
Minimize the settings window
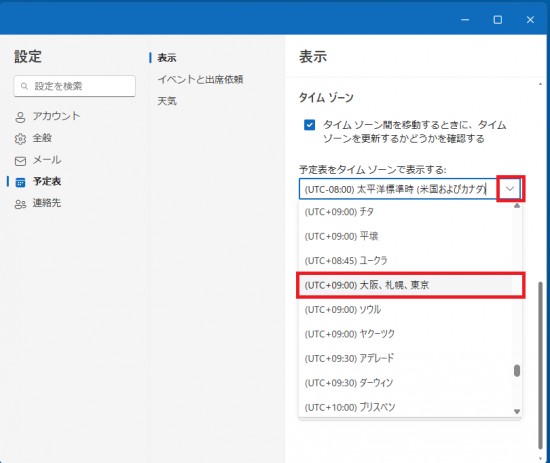point(465,20)
